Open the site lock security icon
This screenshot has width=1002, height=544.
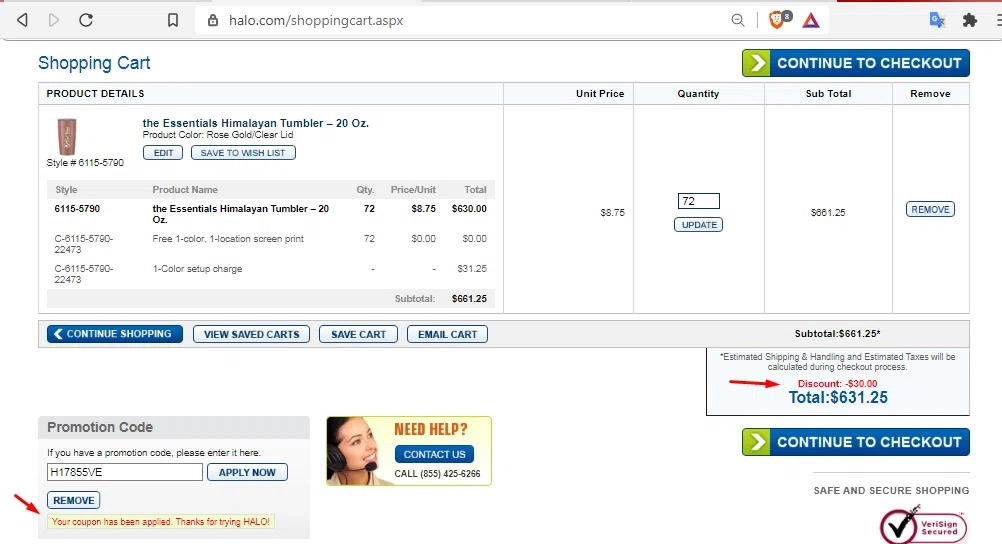click(x=213, y=20)
